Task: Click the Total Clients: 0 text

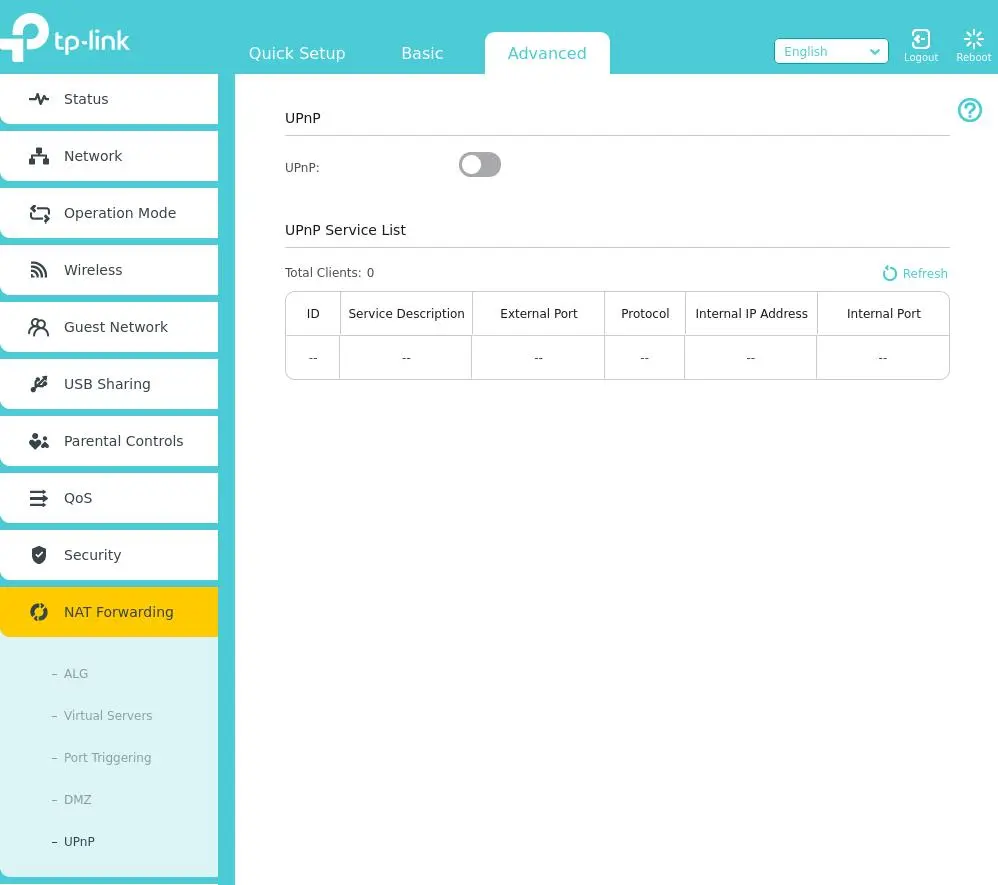Action: pos(329,273)
